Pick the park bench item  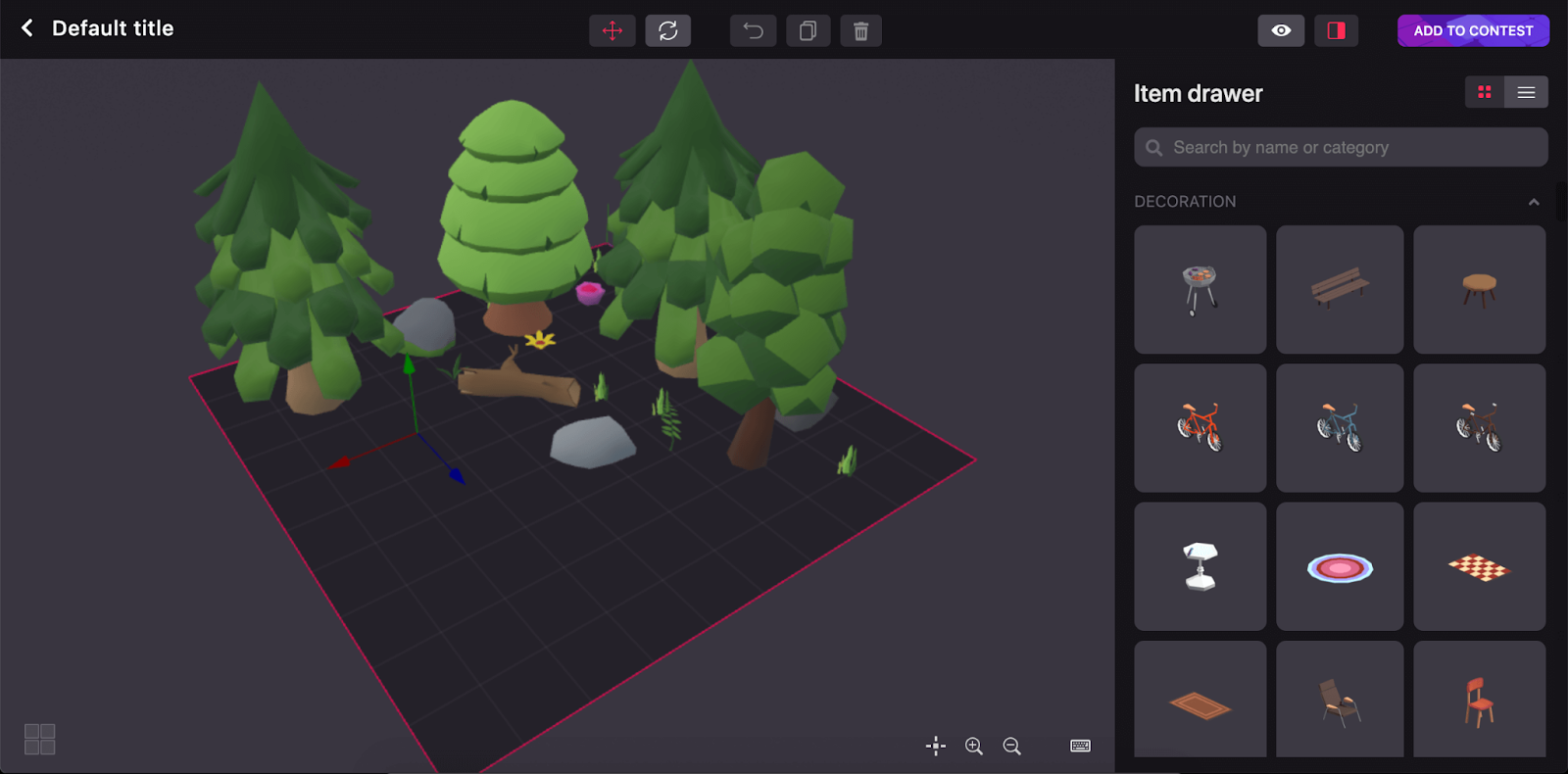(x=1340, y=290)
